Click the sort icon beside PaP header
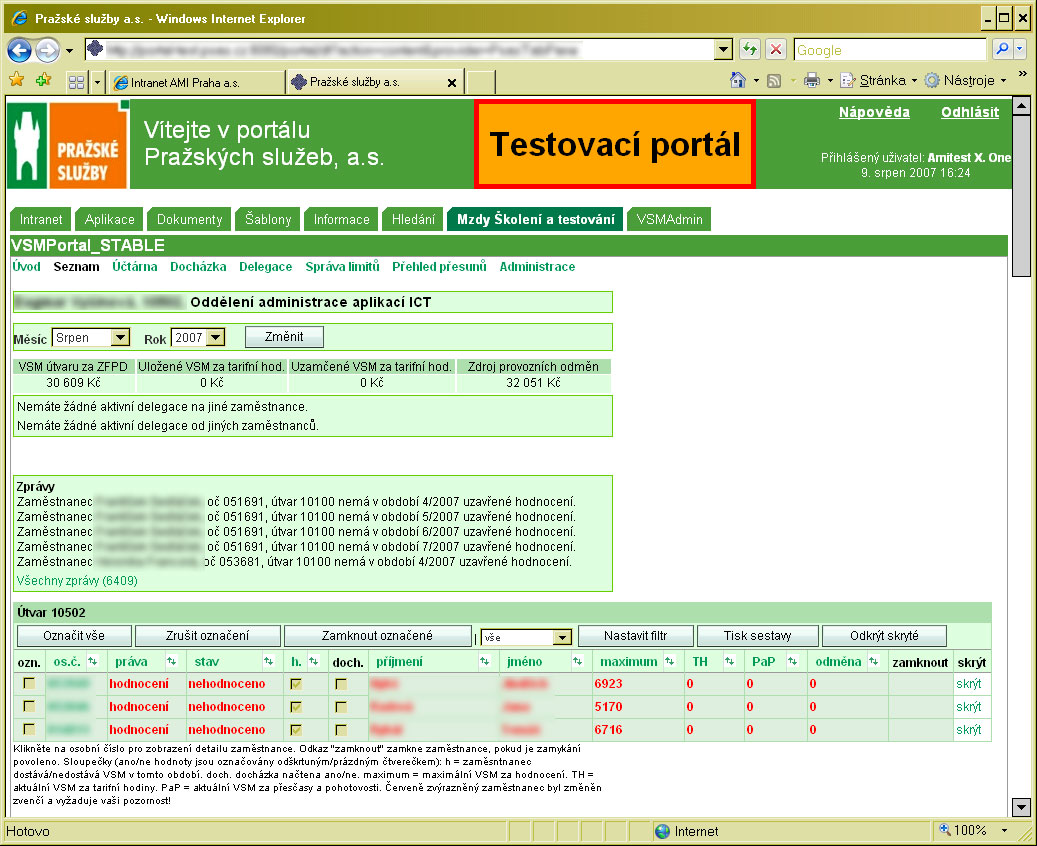 pos(792,661)
